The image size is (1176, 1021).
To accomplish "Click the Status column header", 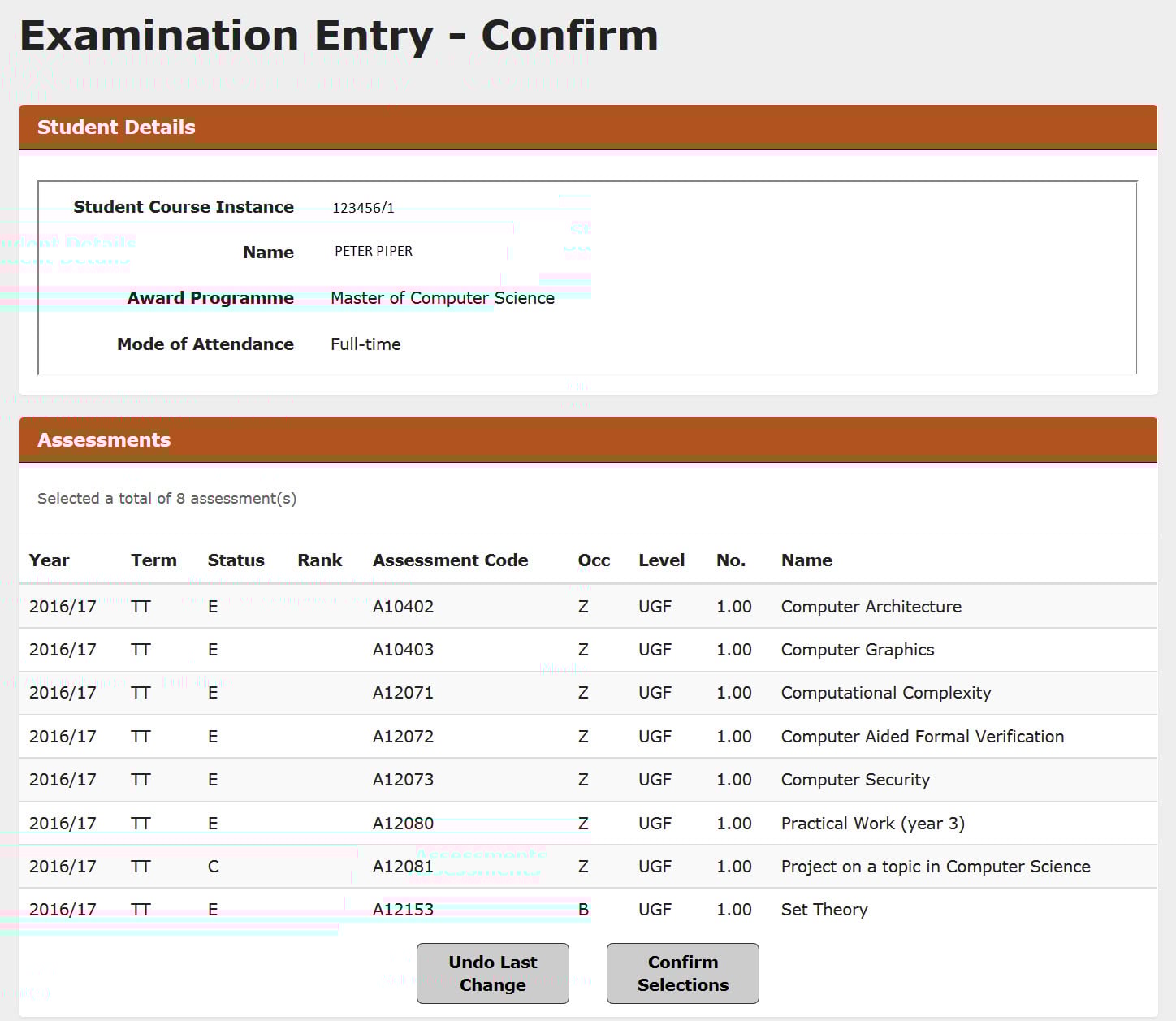I will [x=236, y=560].
